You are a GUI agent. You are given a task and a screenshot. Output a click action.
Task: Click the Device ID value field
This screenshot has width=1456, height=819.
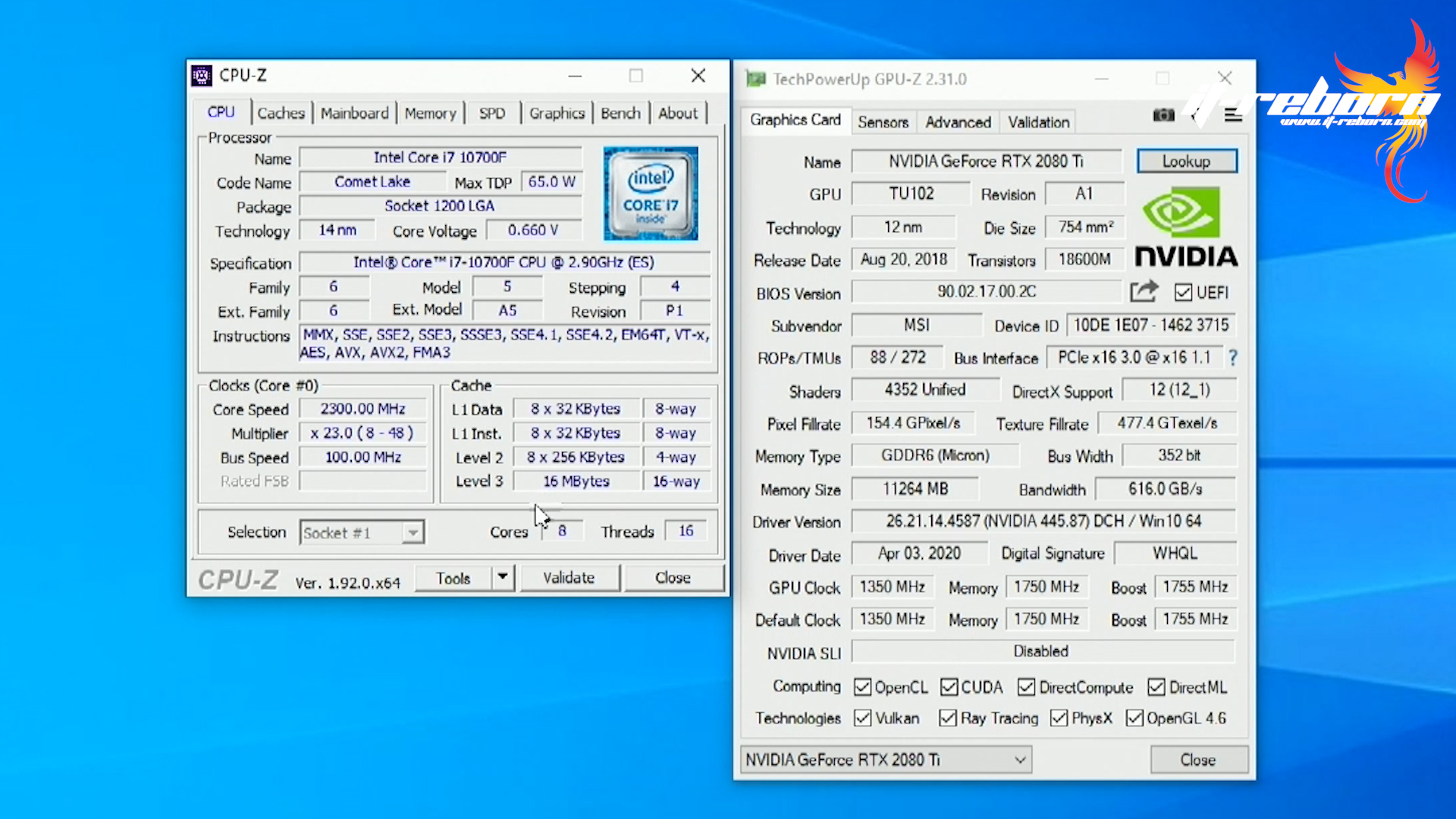point(1150,325)
